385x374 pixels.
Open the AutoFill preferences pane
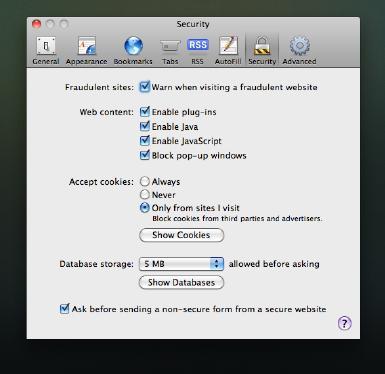[x=228, y=50]
